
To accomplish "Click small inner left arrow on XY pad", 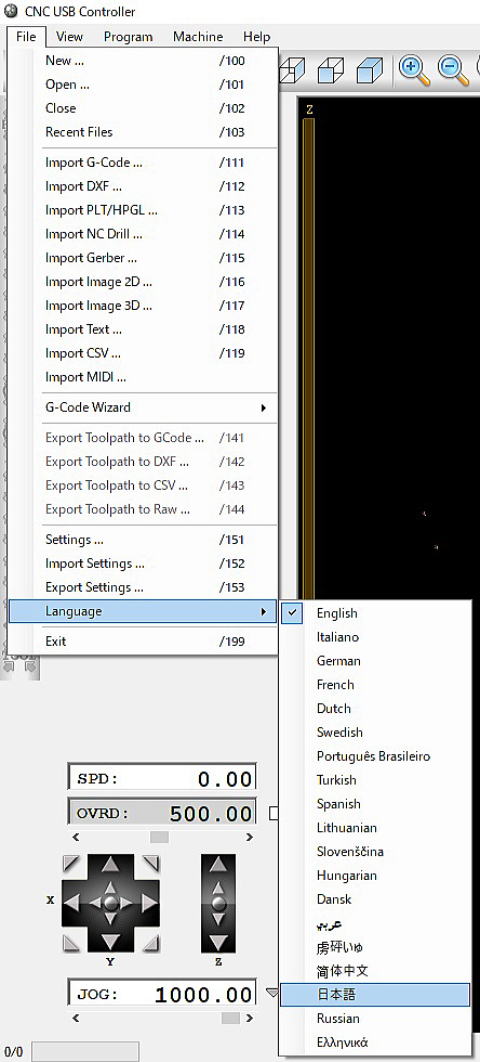I will click(x=95, y=903).
